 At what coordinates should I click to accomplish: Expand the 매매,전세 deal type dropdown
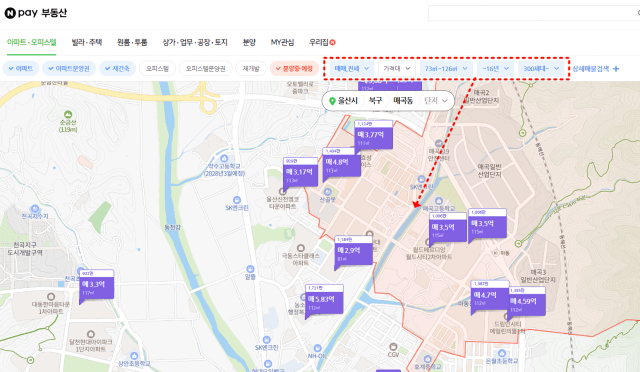click(352, 69)
